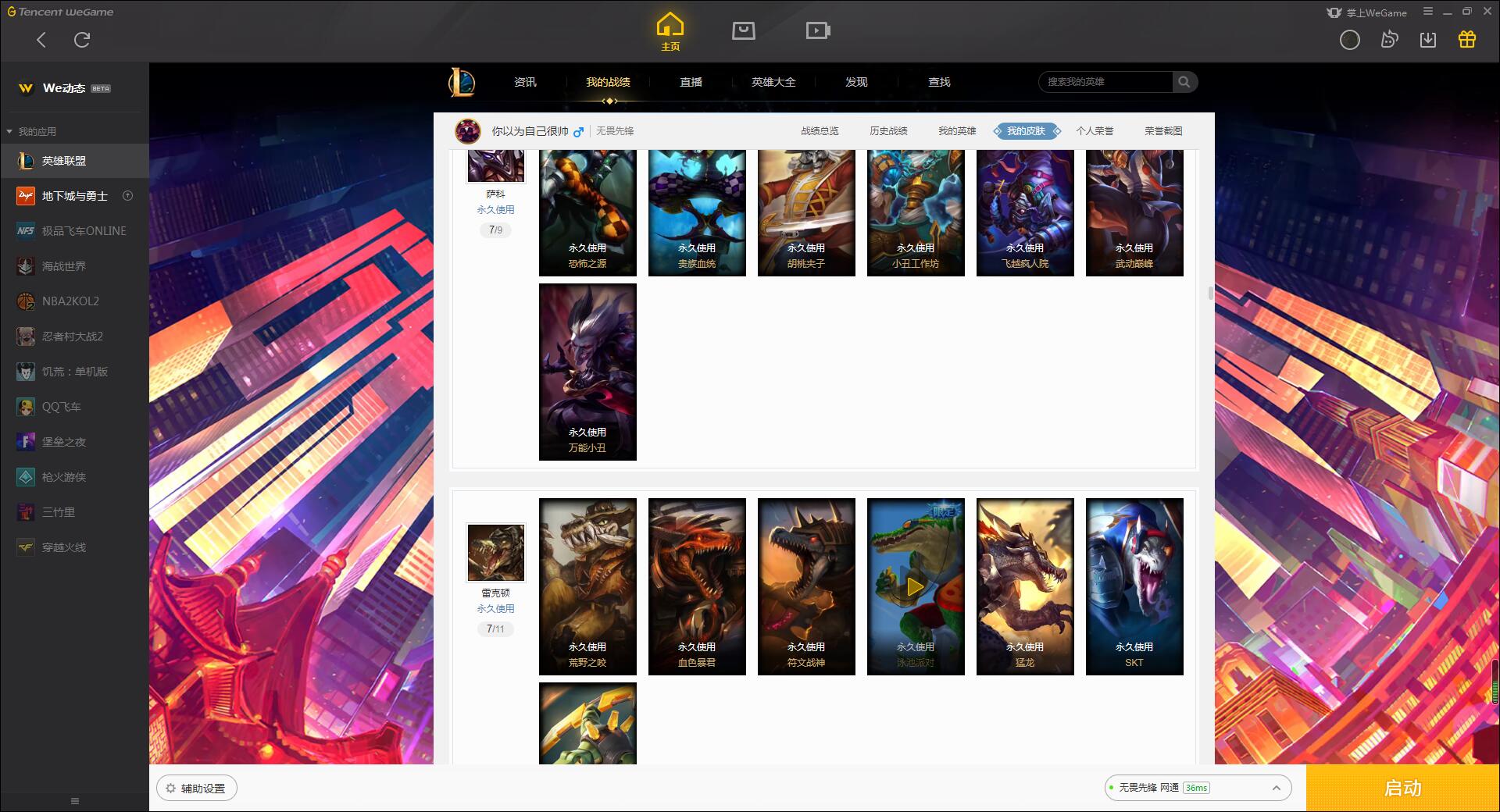Click the 雷克顿 champion portrait

point(495,552)
